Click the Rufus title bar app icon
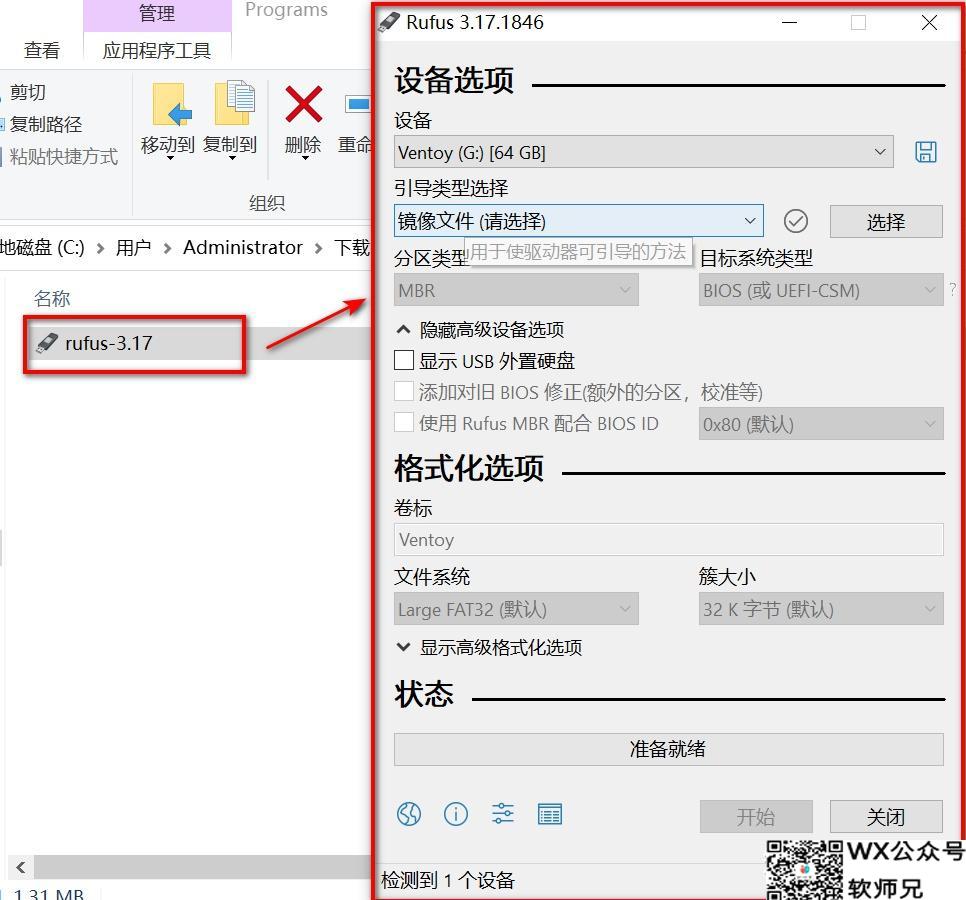The image size is (966, 900). 389,22
